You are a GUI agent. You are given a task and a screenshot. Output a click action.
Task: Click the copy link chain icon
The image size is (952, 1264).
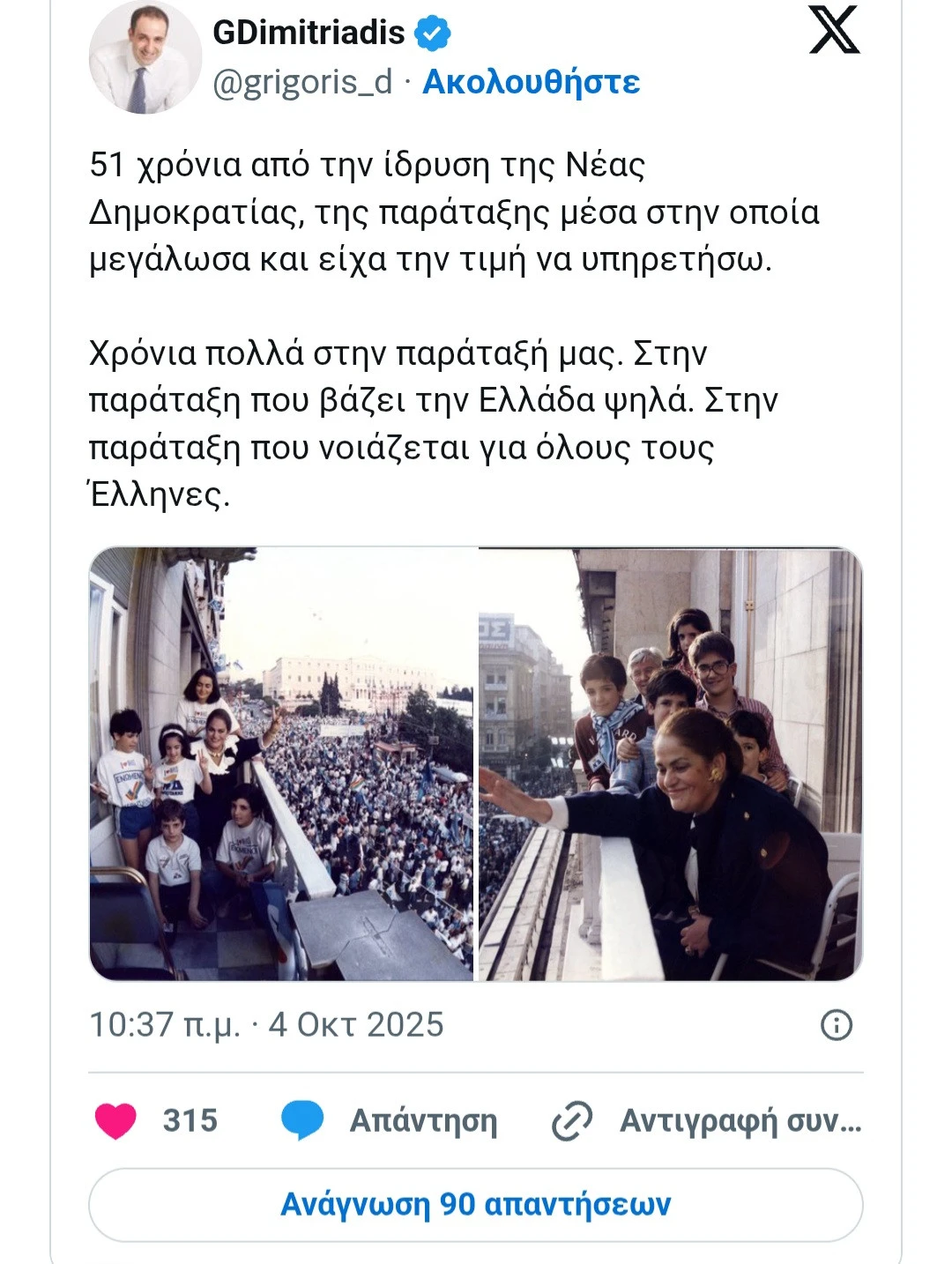tap(571, 1121)
